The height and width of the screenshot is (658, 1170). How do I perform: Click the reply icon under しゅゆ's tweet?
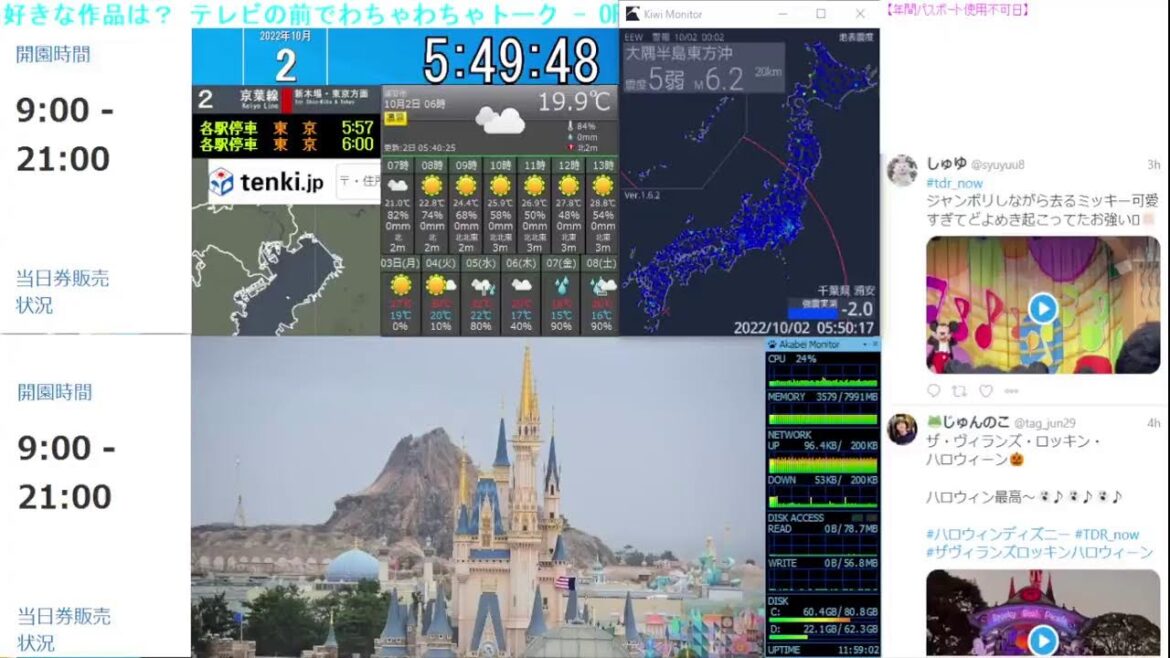point(933,390)
